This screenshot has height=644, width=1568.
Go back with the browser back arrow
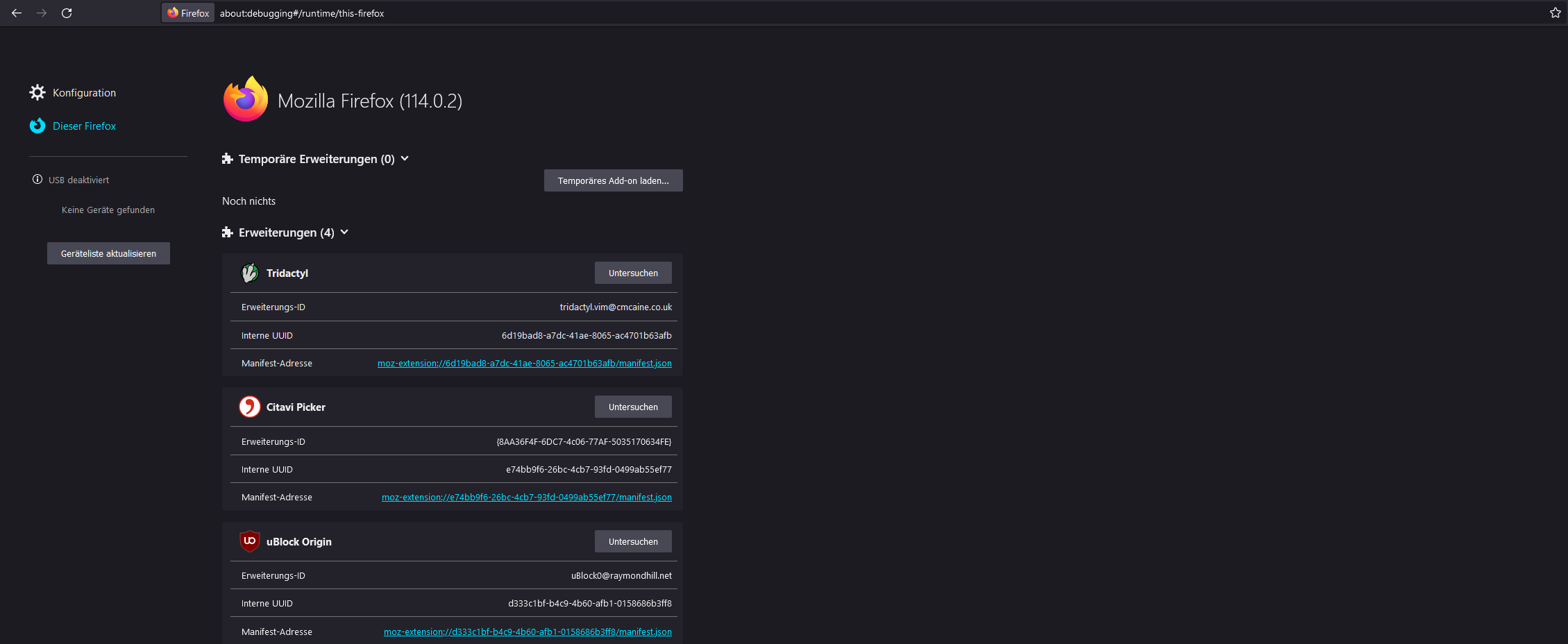[17, 13]
